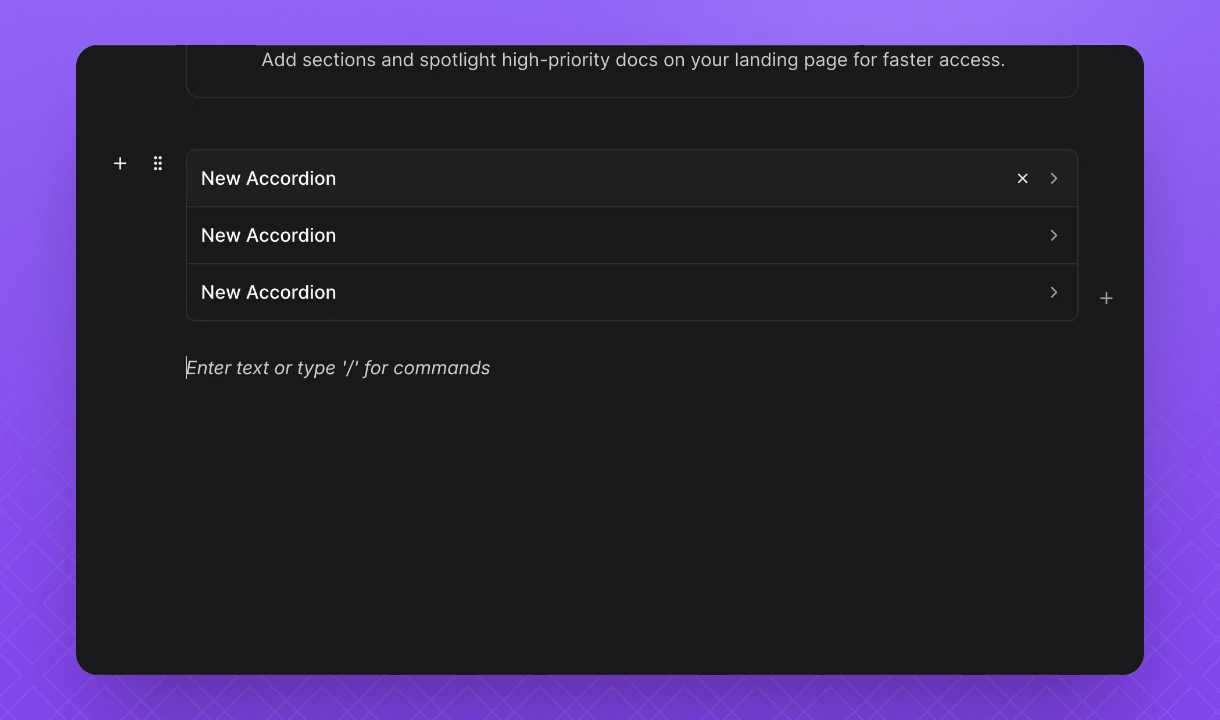Expand the third New Accordion chevron

(1054, 292)
